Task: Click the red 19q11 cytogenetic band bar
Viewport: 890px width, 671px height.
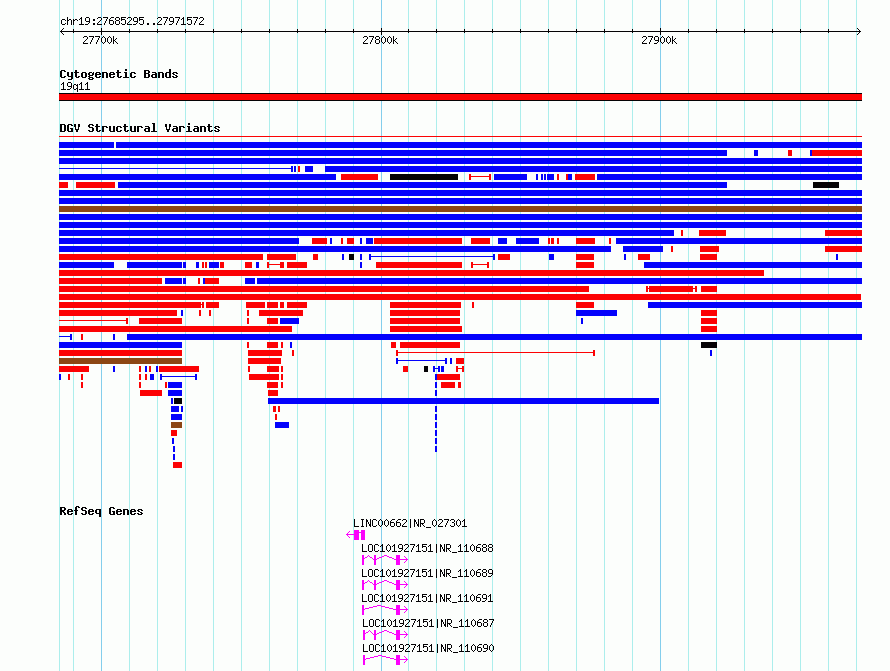Action: [460, 97]
